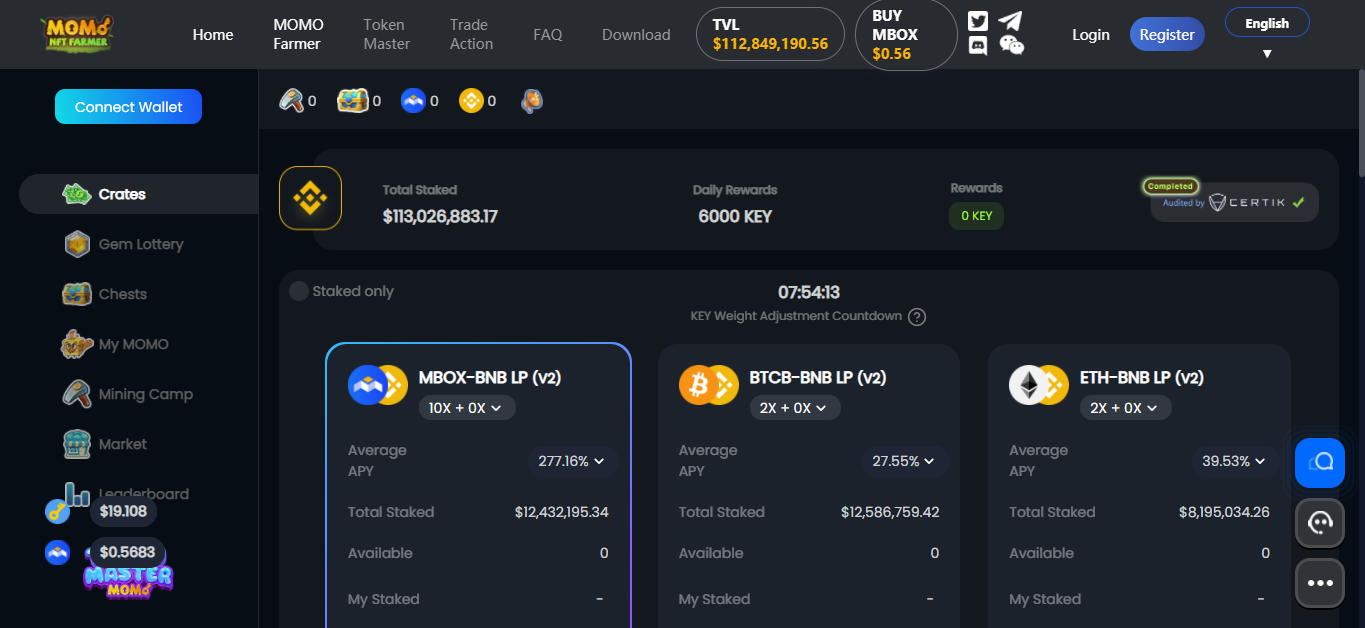1365x628 pixels.
Task: Toggle the Staked only switch
Action: click(299, 291)
